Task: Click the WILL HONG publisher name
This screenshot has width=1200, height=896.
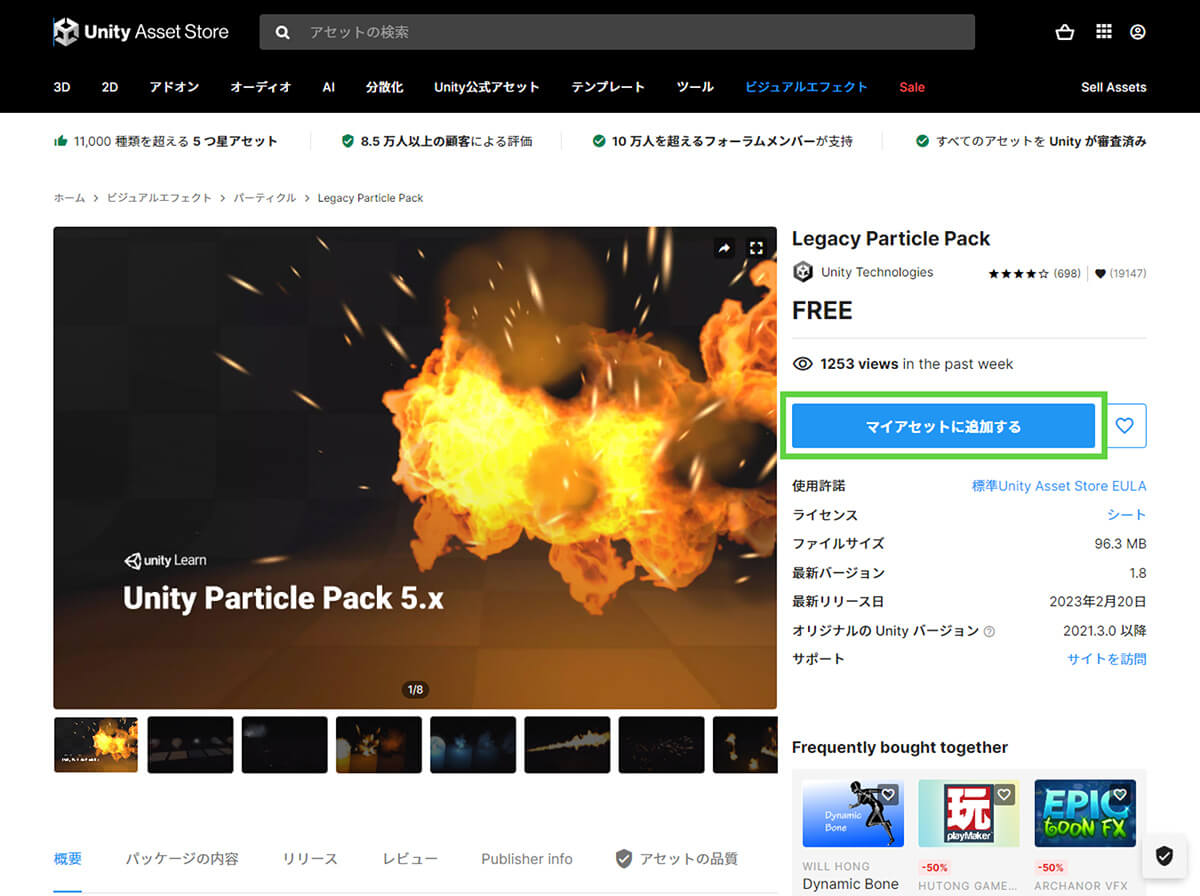Action: pos(836,867)
